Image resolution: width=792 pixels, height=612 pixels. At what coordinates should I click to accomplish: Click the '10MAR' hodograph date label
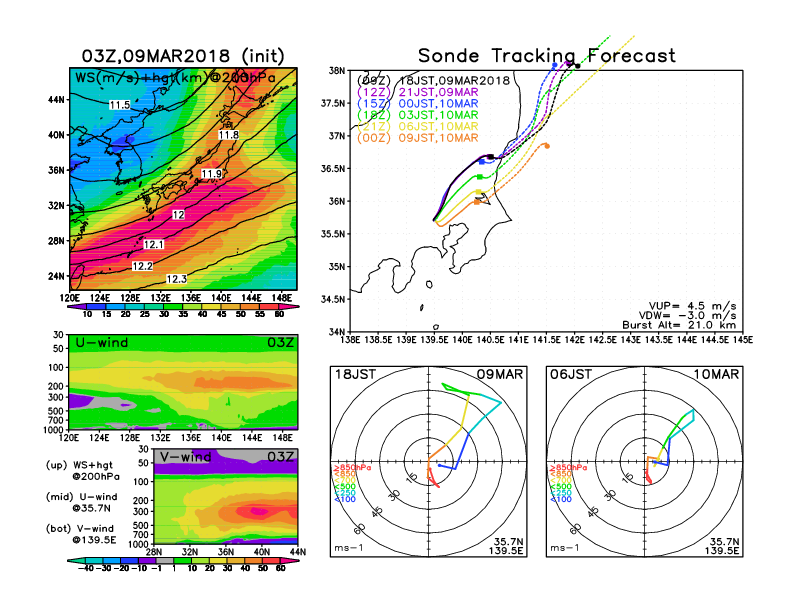(716, 375)
